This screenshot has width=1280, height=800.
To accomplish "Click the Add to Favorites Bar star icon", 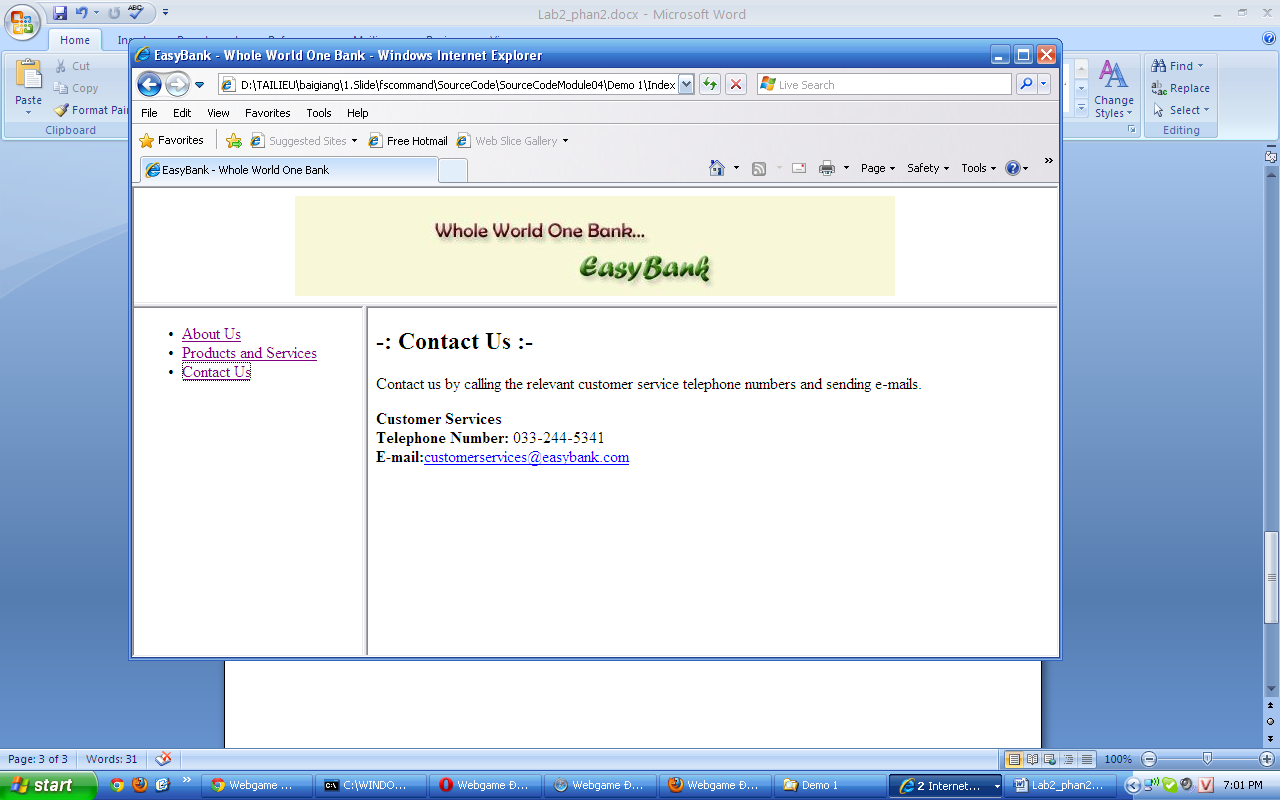I will click(233, 141).
